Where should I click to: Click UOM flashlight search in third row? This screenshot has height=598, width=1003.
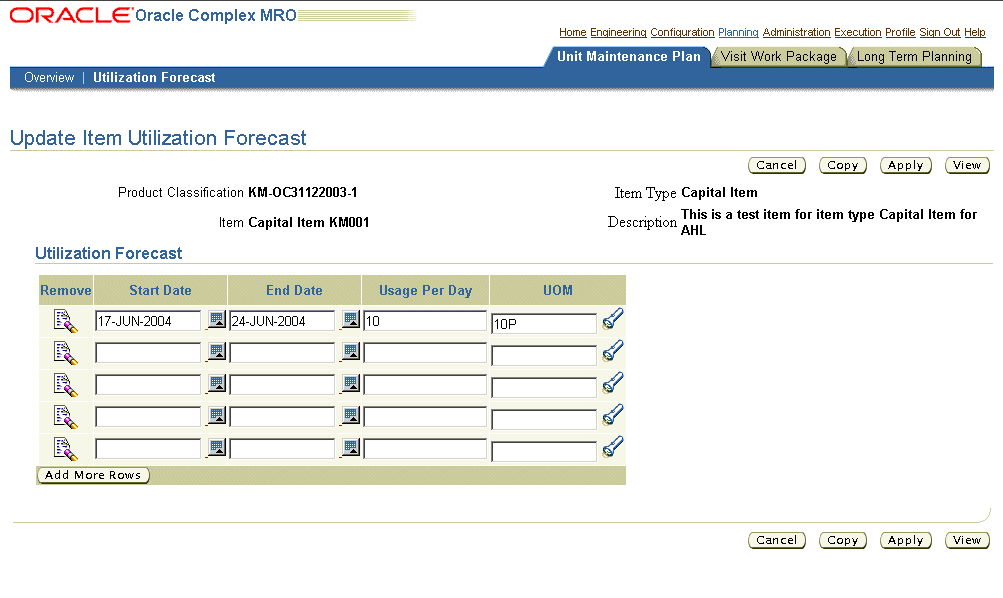[613, 382]
